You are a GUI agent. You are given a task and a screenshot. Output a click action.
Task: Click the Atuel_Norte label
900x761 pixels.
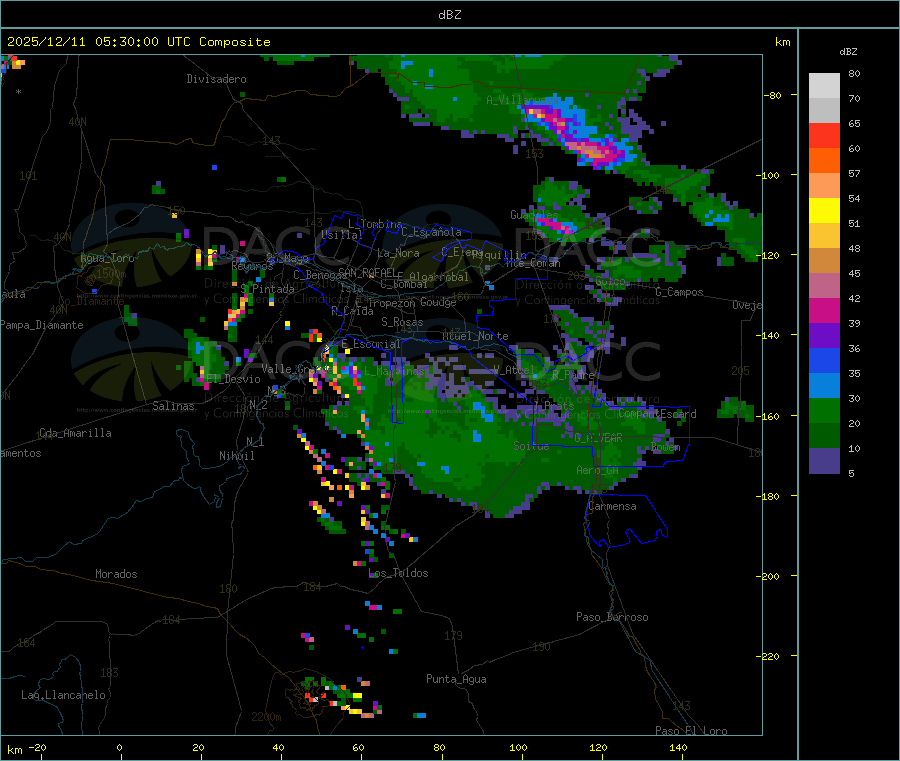475,336
